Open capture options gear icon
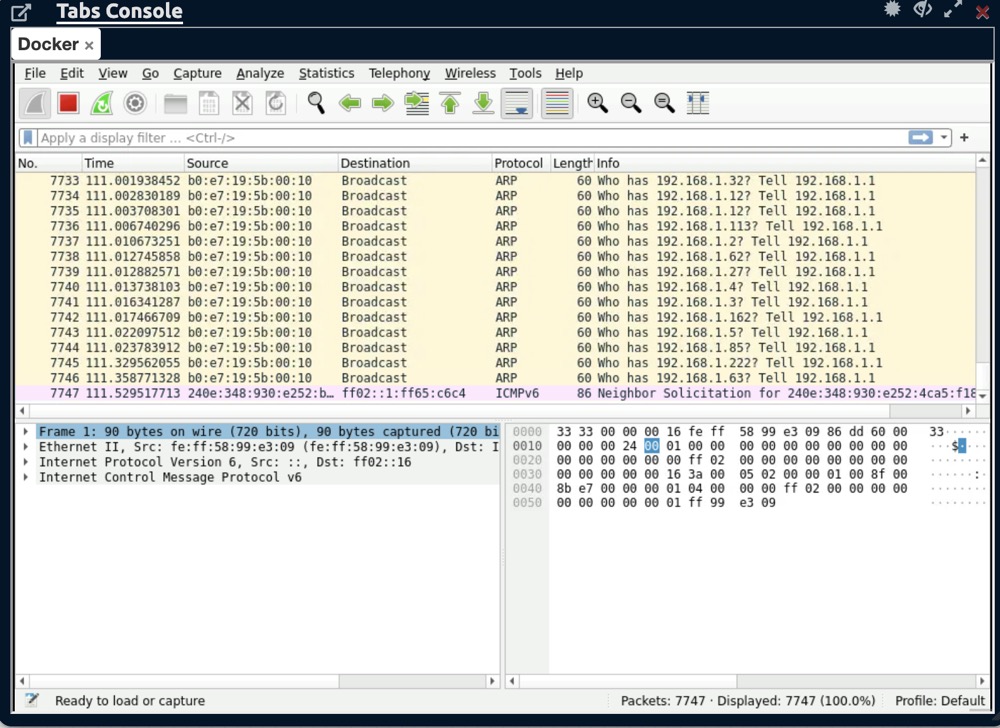1000x728 pixels. (135, 103)
